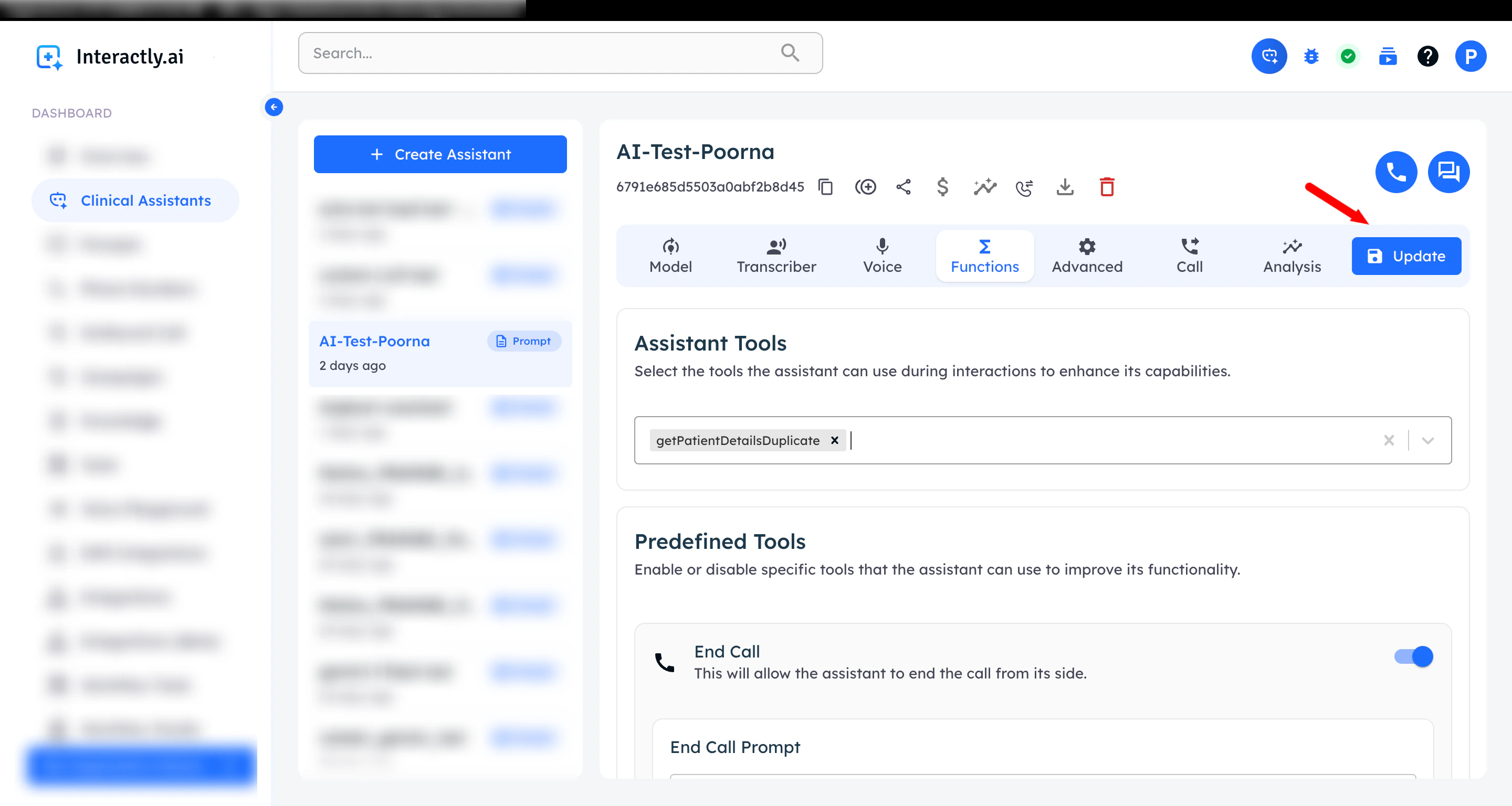Click the red delete assistant icon
1512x806 pixels.
click(1106, 187)
